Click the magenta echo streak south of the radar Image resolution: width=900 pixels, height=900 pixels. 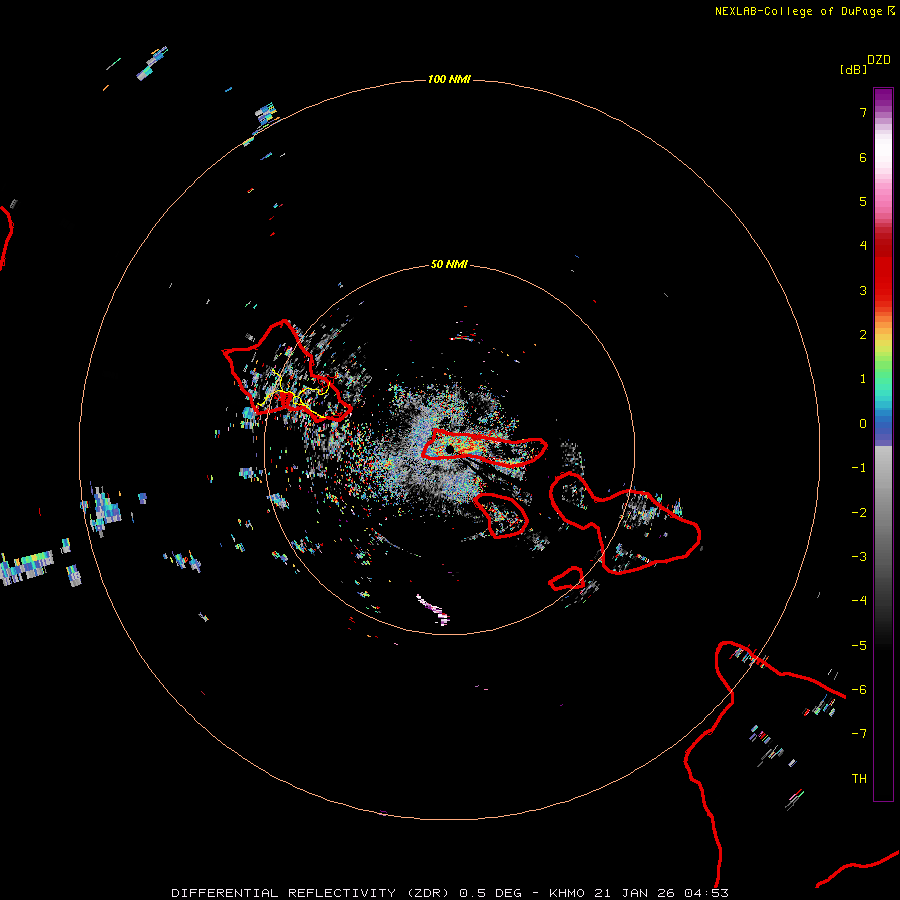(433, 609)
